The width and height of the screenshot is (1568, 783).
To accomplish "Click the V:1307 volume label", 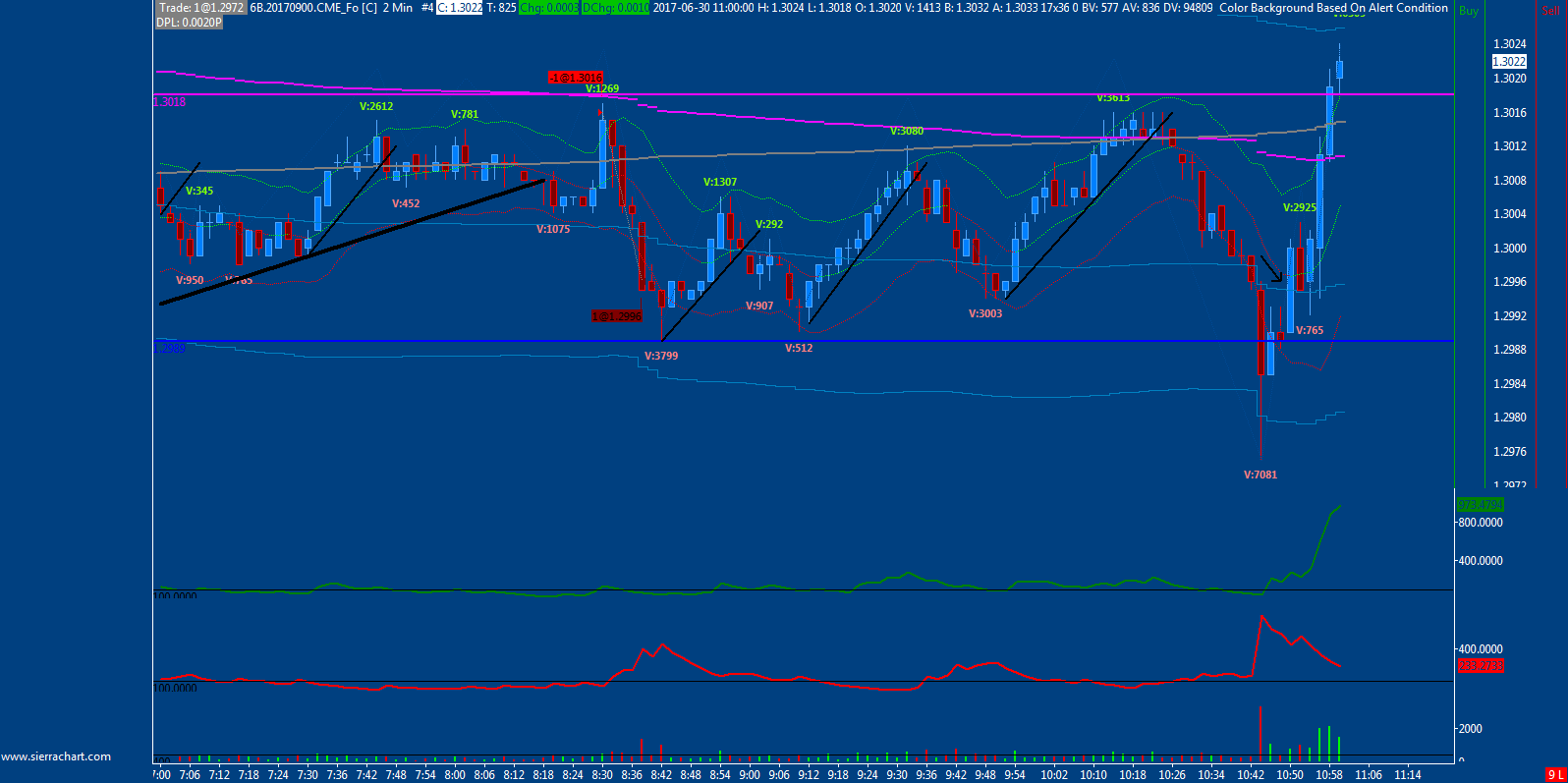I will pyautogui.click(x=720, y=182).
